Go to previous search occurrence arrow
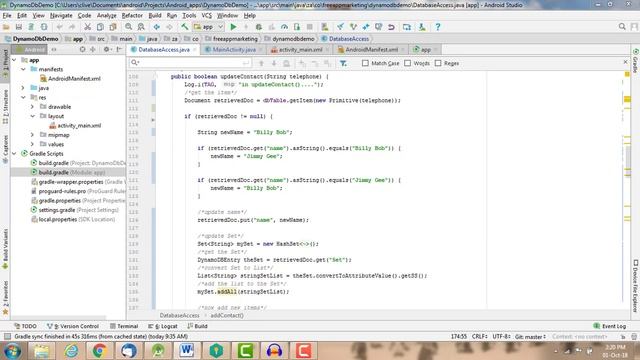Image resolution: width=640 pixels, height=360 pixels. [261, 63]
